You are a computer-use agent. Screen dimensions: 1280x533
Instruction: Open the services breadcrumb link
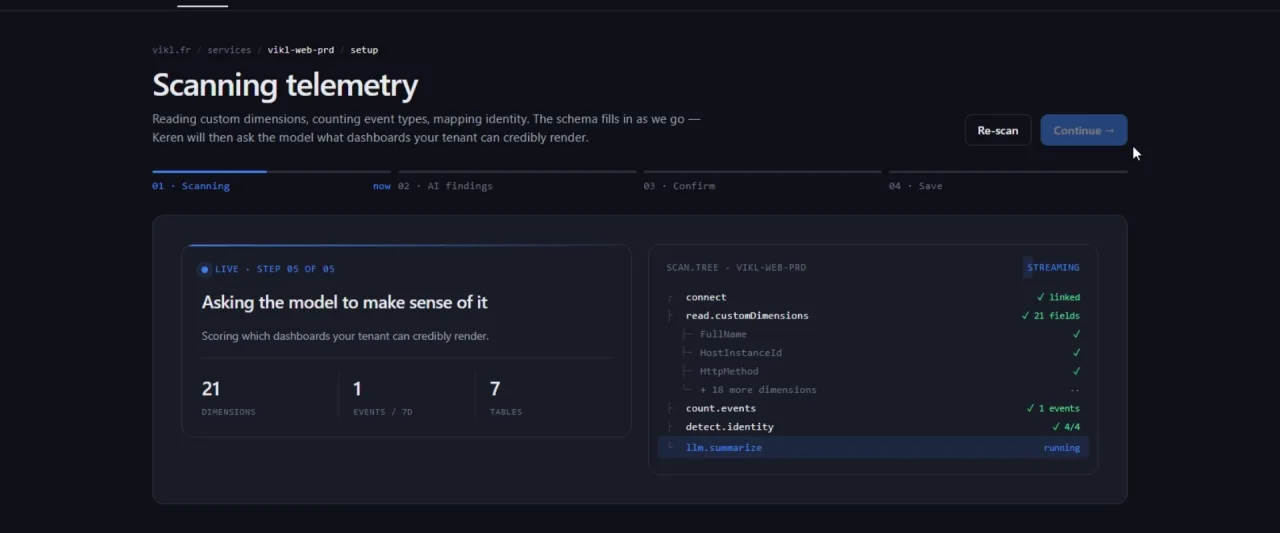229,50
